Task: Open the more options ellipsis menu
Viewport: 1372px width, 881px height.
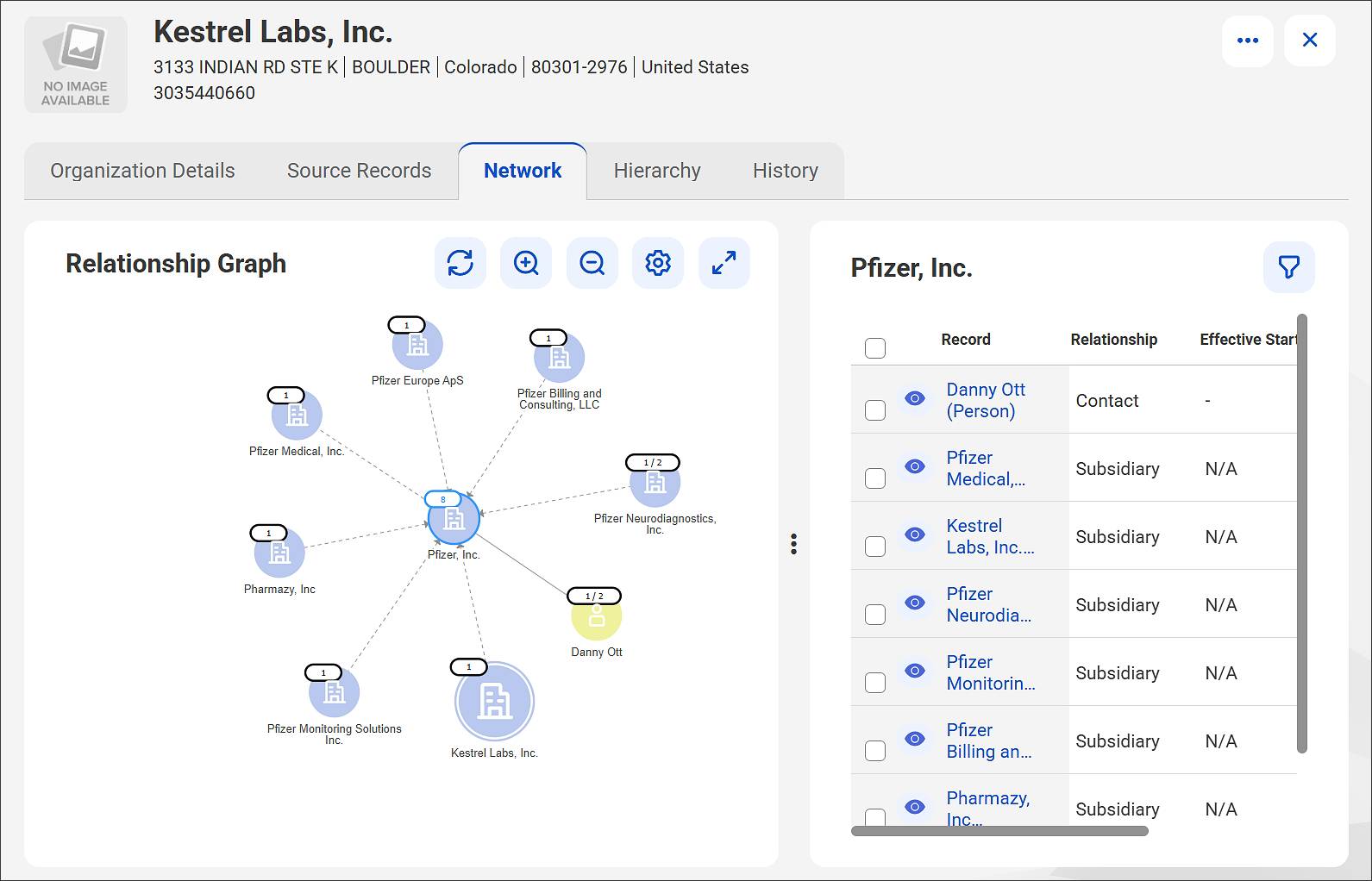Action: coord(1248,41)
